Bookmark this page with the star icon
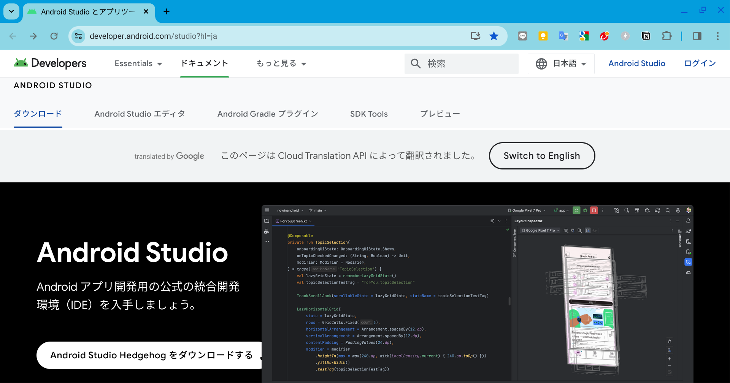 click(494, 36)
